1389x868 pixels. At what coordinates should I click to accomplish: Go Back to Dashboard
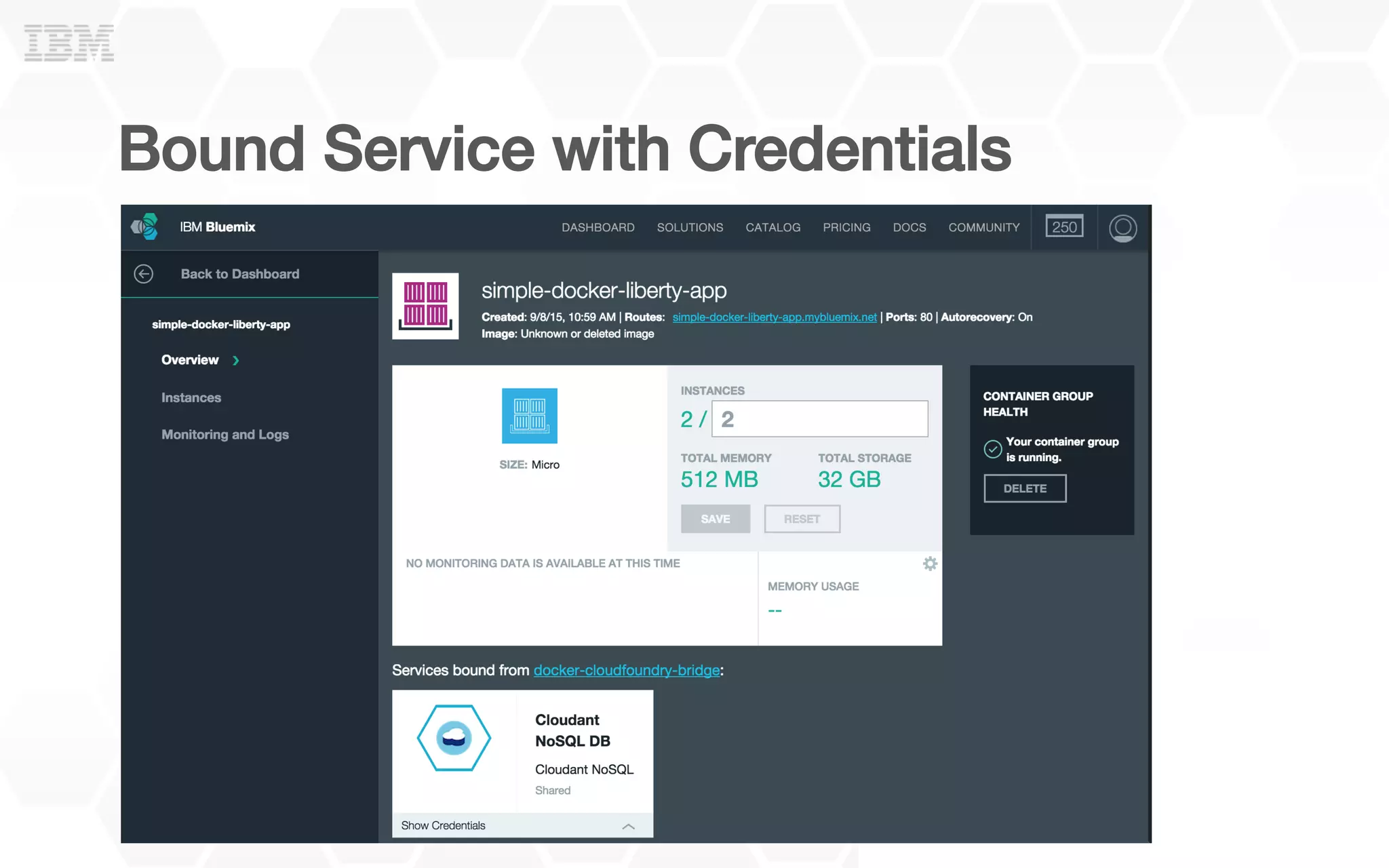(x=240, y=274)
